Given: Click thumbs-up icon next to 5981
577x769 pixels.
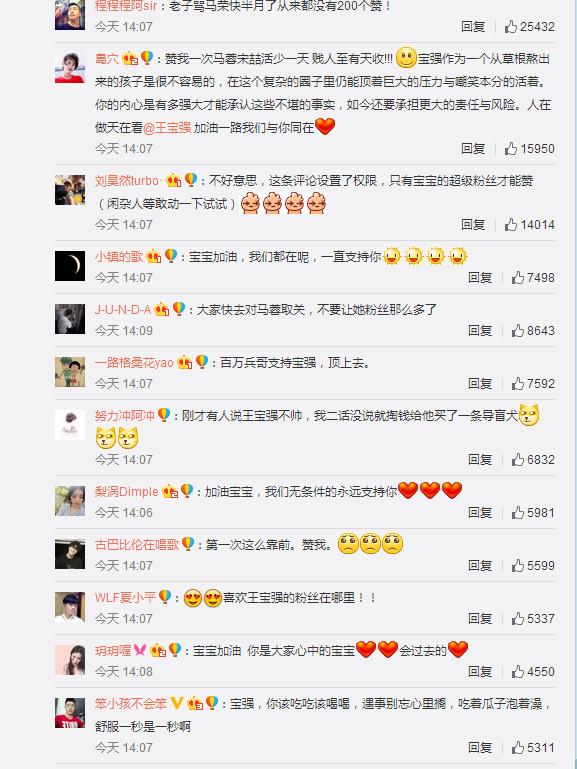Looking at the screenshot, I should [518, 513].
